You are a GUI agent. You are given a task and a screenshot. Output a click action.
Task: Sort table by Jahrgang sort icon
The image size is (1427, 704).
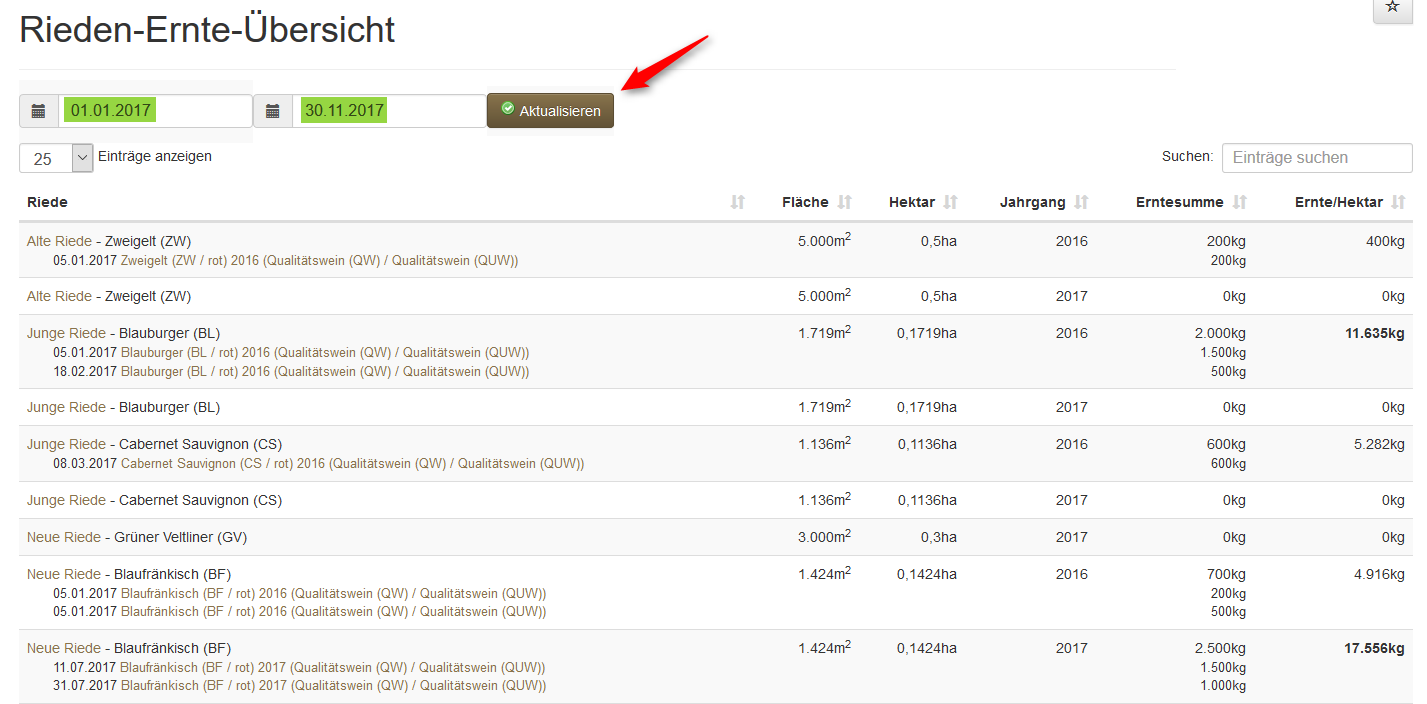tap(1081, 202)
